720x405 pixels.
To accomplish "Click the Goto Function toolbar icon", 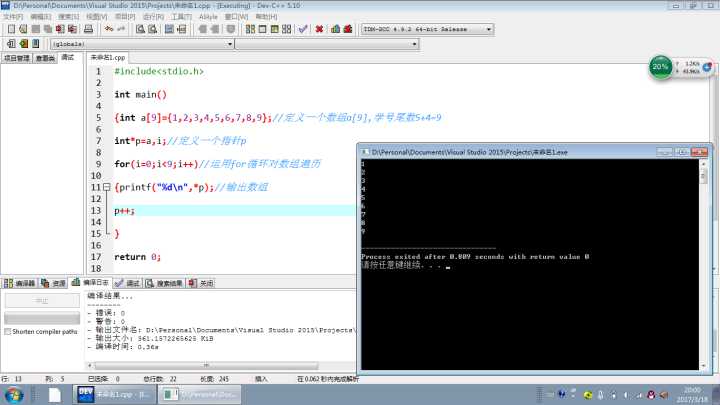I will [x=169, y=29].
